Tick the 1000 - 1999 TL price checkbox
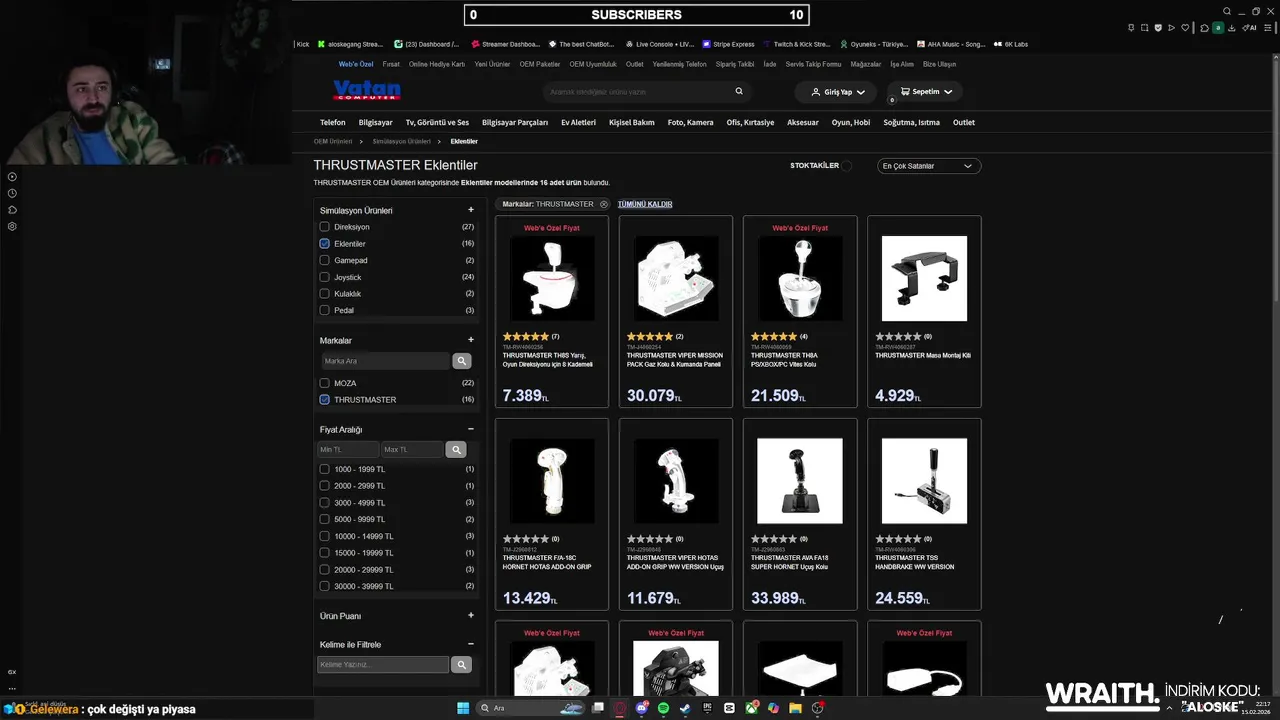The height and width of the screenshot is (720, 1280). pyautogui.click(x=324, y=469)
